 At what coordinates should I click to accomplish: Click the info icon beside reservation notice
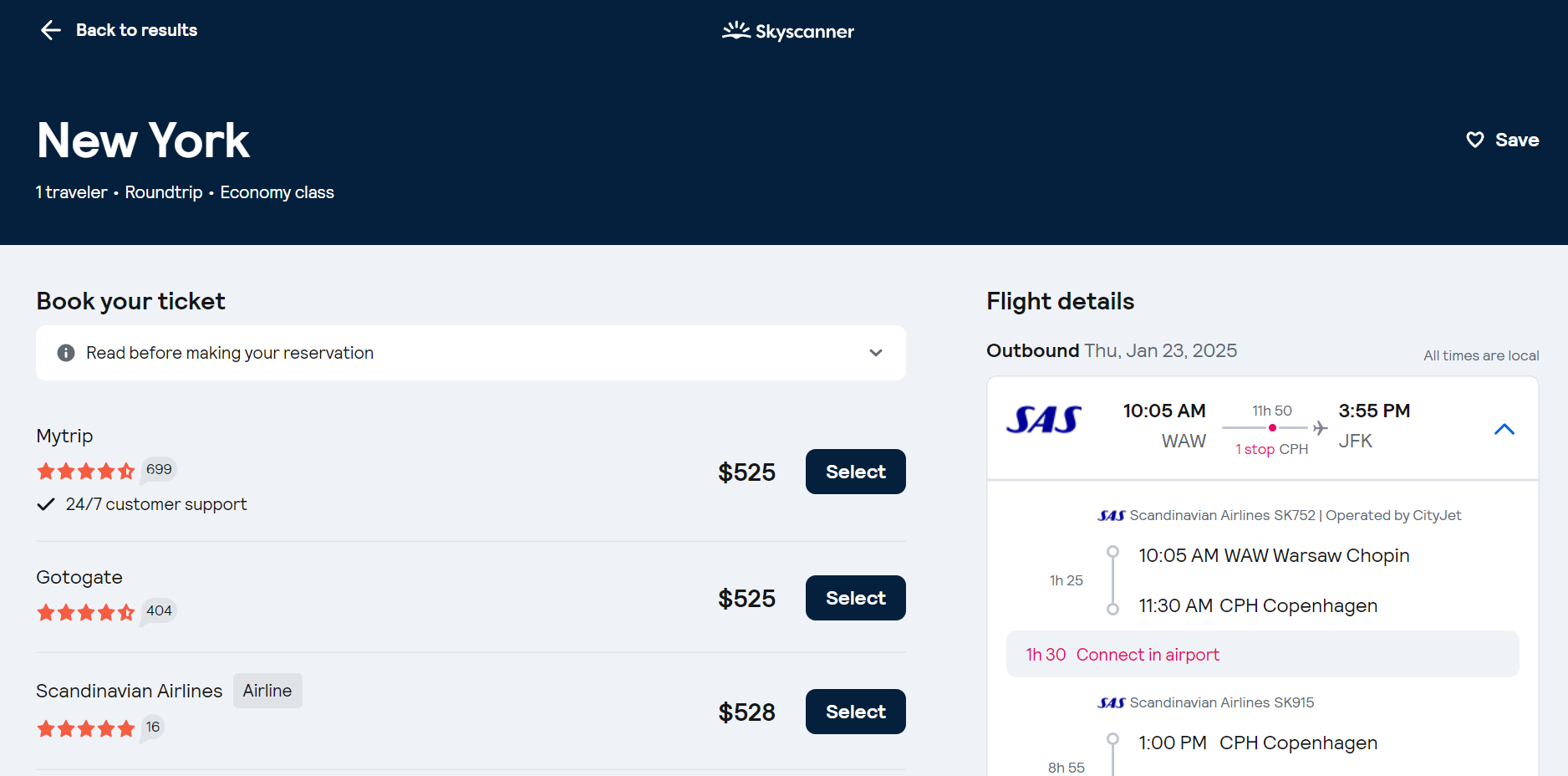(x=66, y=353)
